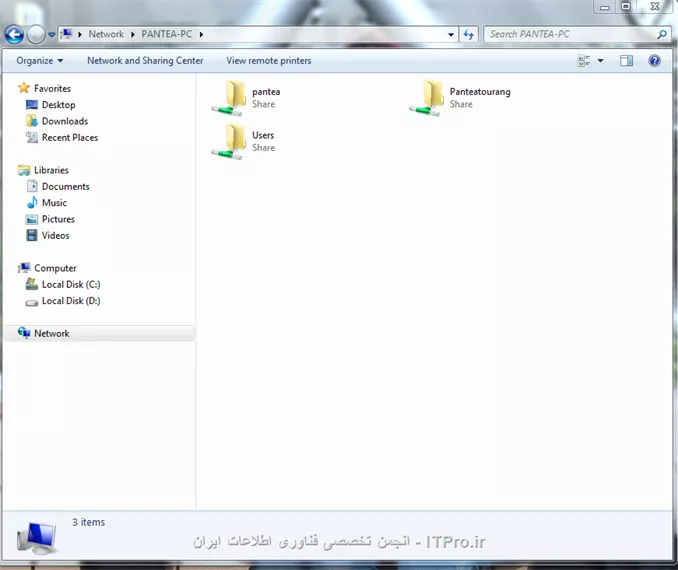678x570 pixels.
Task: Select Libraries in navigation pane
Action: pyautogui.click(x=51, y=170)
